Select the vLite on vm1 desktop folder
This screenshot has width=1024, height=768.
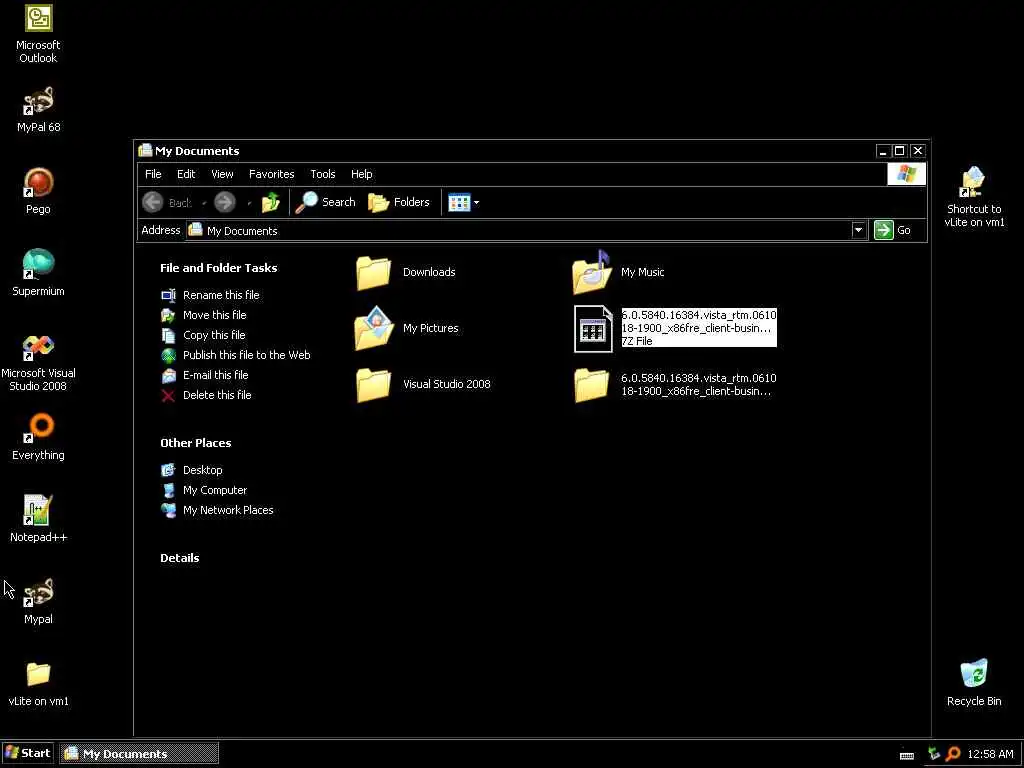coord(38,684)
